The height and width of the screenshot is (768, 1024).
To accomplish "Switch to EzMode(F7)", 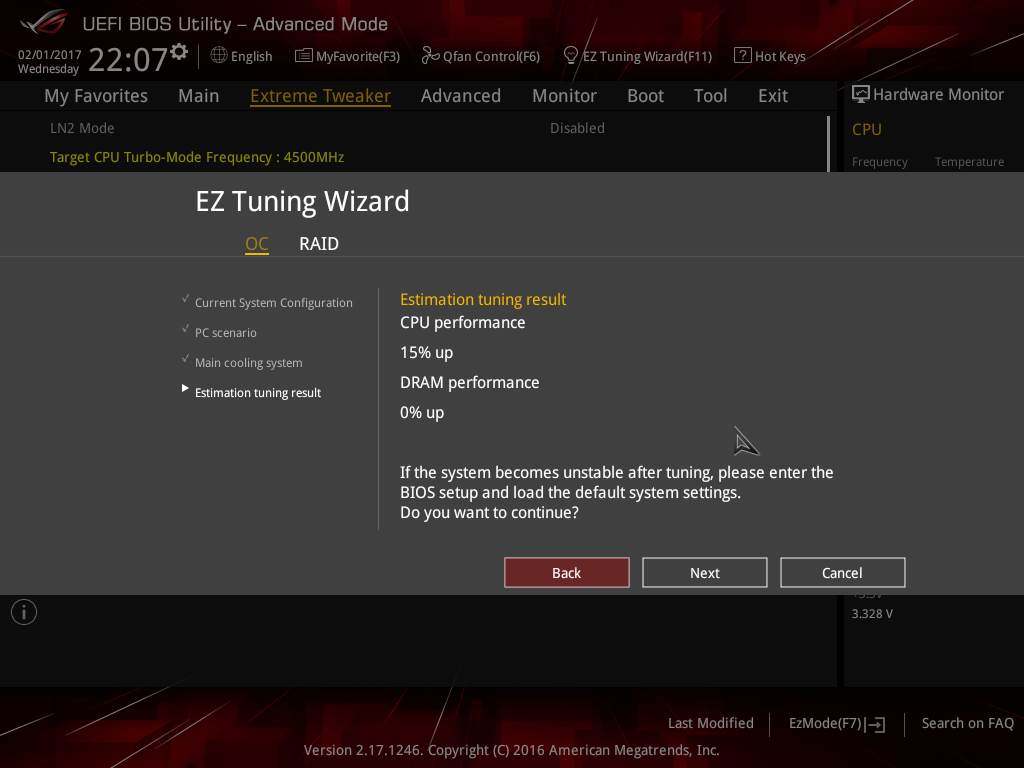I will 836,723.
